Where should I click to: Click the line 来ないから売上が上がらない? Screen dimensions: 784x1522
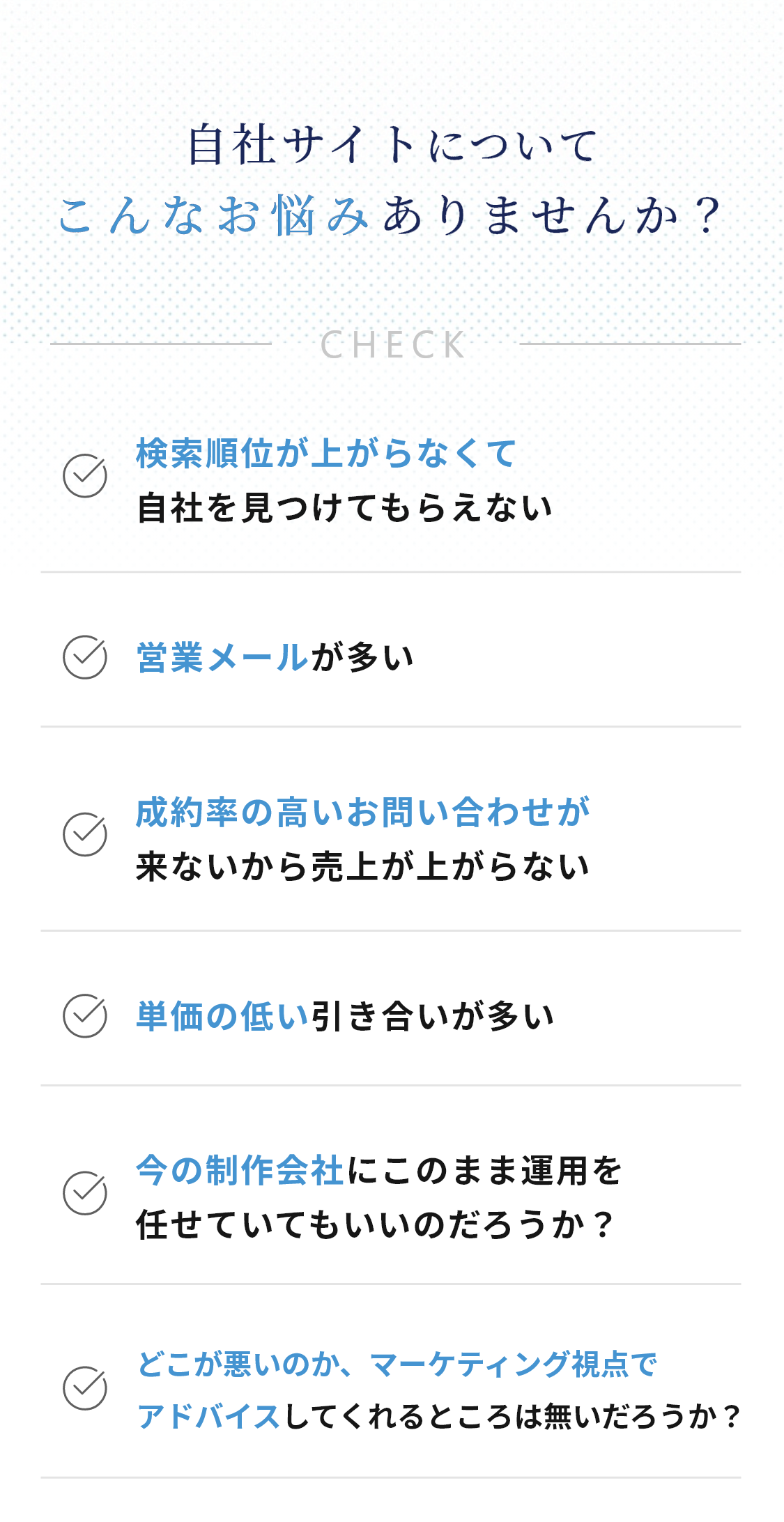tap(362, 867)
